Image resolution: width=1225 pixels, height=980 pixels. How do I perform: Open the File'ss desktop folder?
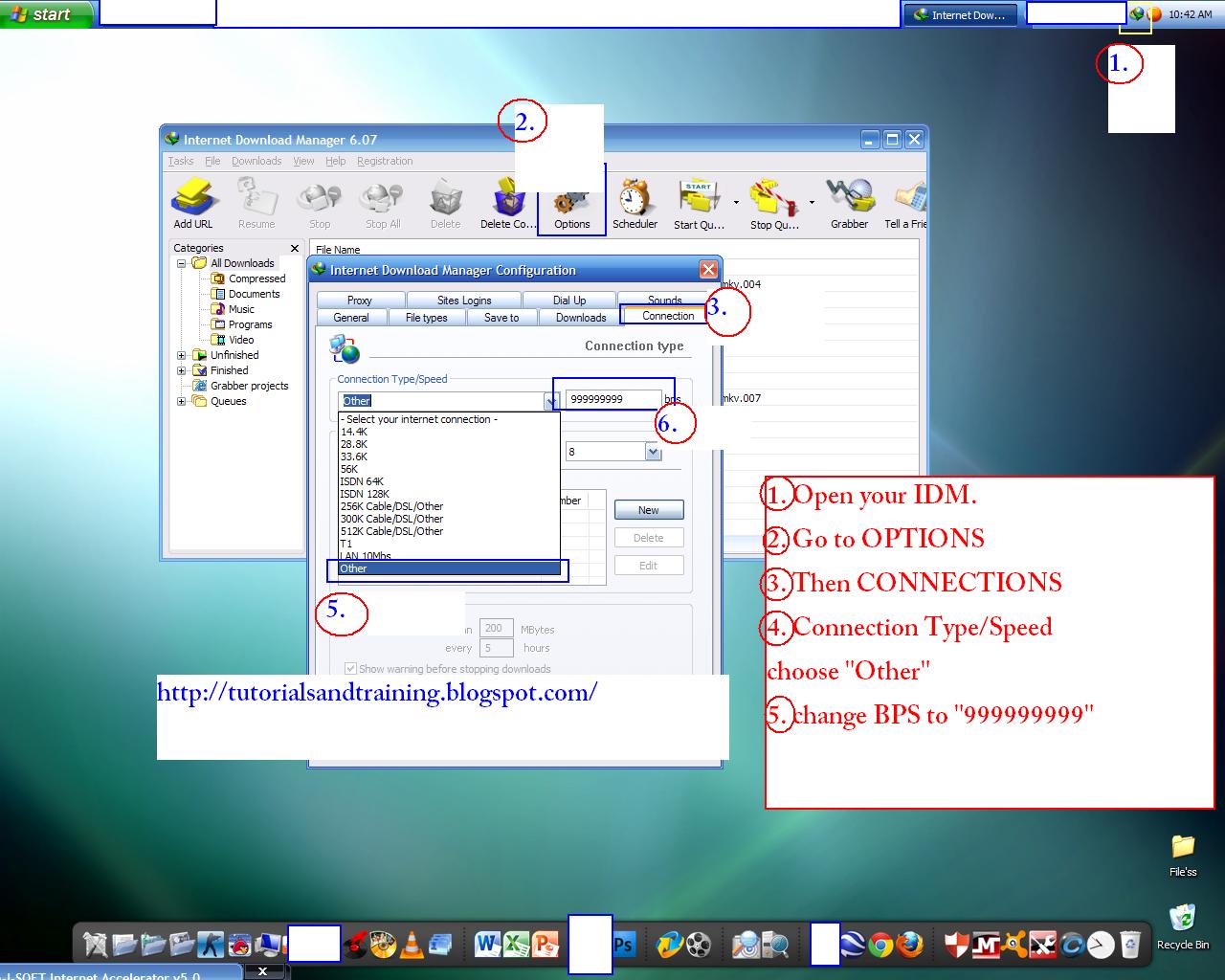(x=1183, y=856)
